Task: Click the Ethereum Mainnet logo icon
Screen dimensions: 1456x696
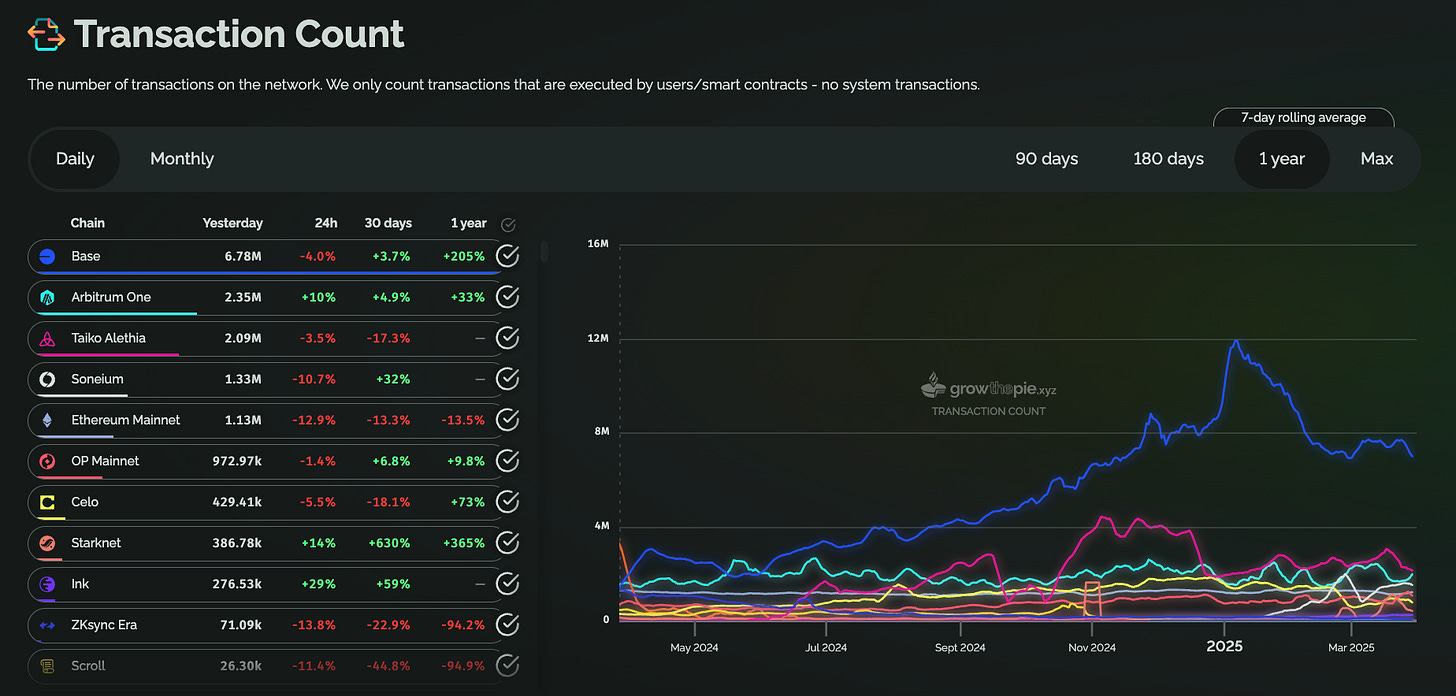Action: (x=47, y=420)
